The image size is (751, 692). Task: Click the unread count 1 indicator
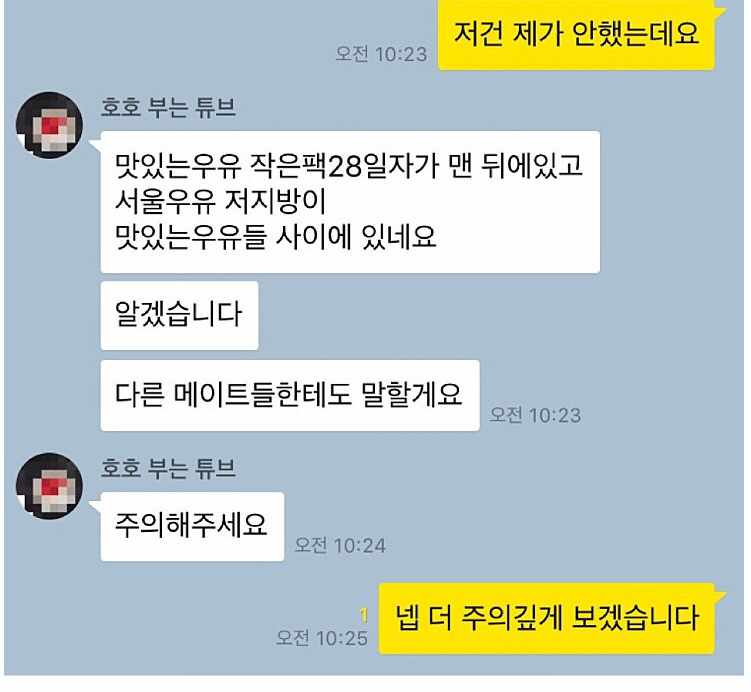[x=364, y=615]
